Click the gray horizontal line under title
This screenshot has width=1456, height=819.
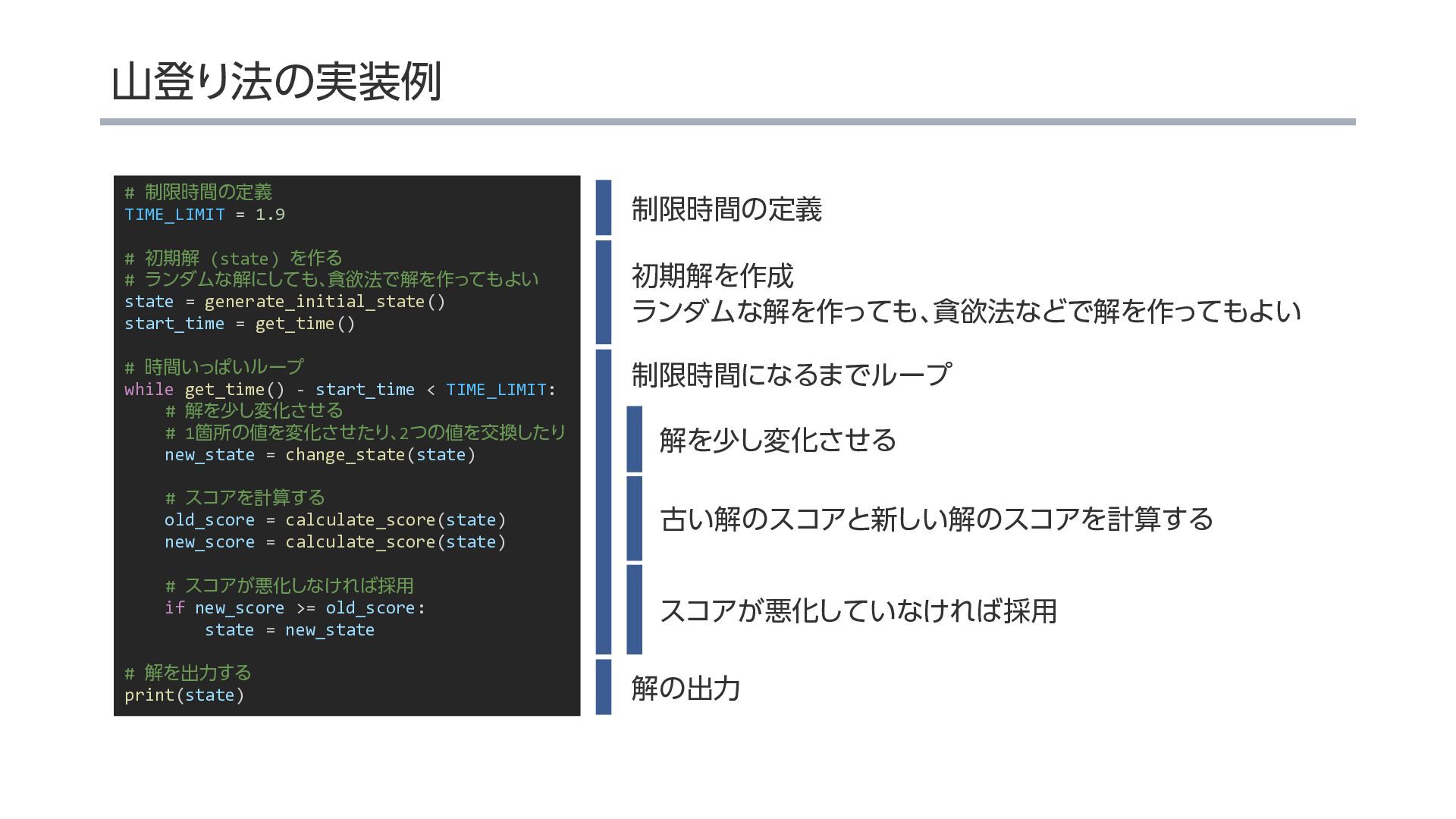[727, 122]
